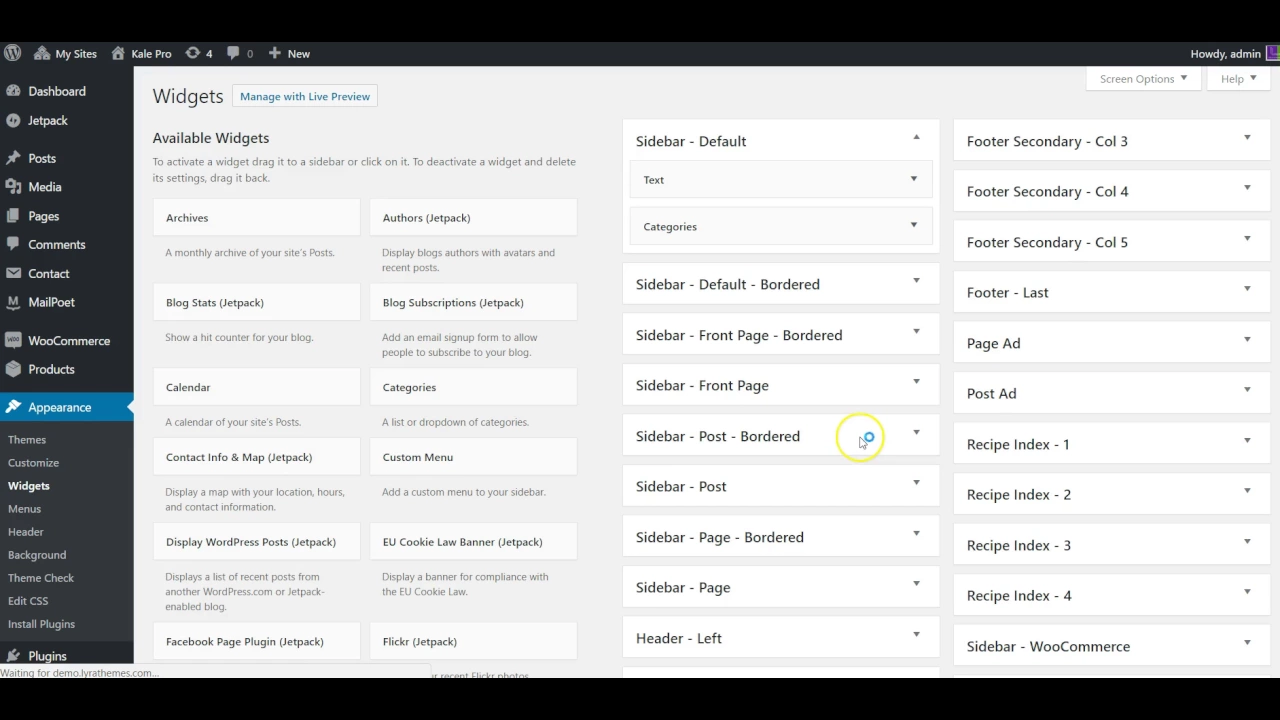Open the updates indicator showing 4
The height and width of the screenshot is (720, 1280).
point(199,54)
